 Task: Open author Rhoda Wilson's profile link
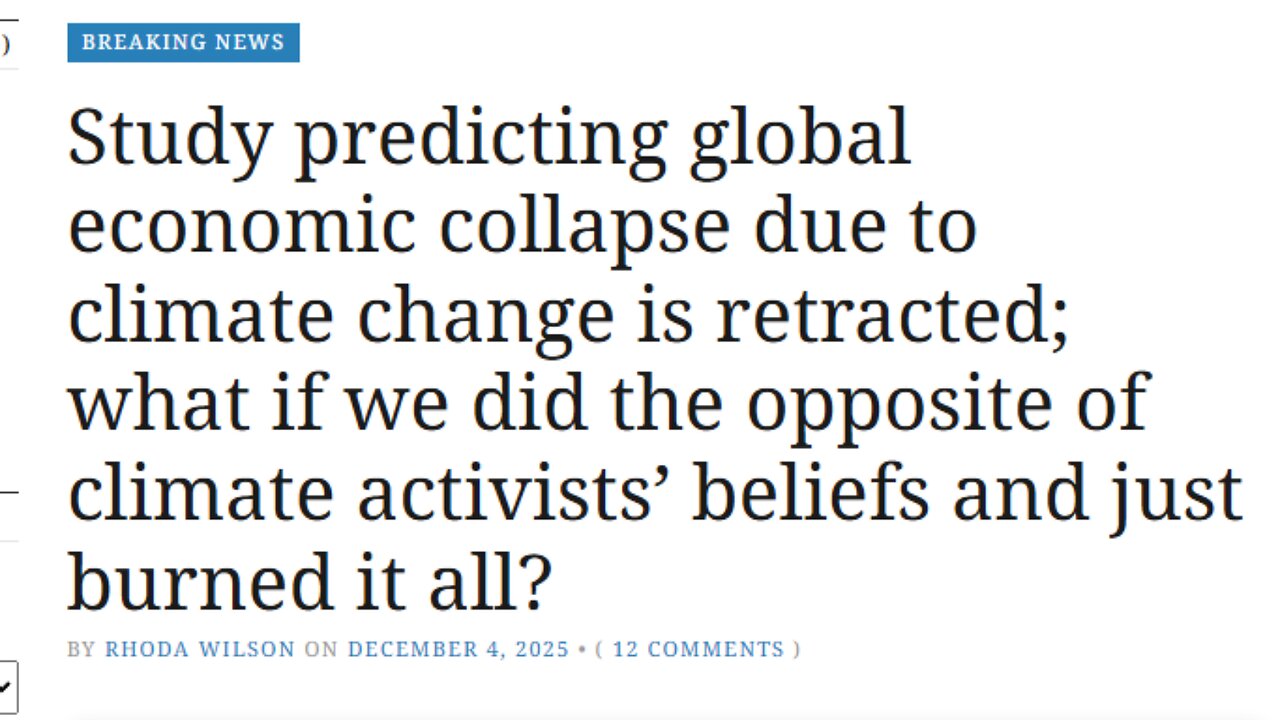(x=200, y=649)
